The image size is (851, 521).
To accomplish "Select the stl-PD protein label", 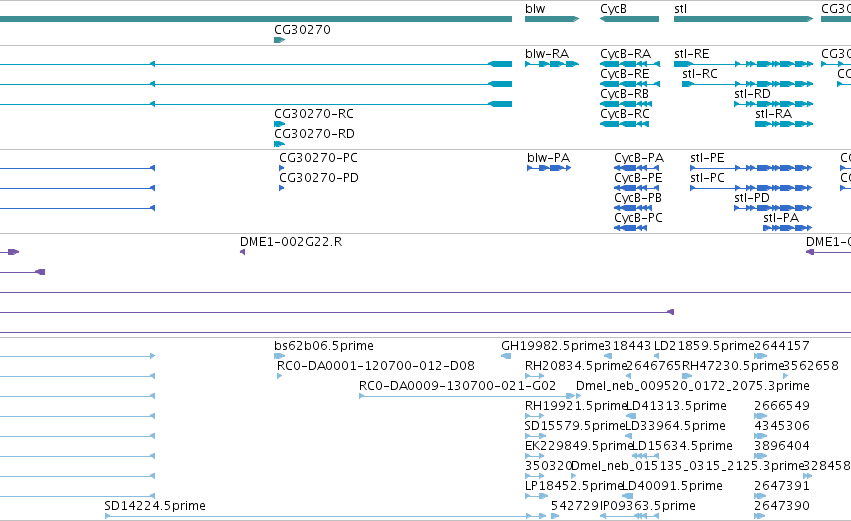I will tap(752, 198).
